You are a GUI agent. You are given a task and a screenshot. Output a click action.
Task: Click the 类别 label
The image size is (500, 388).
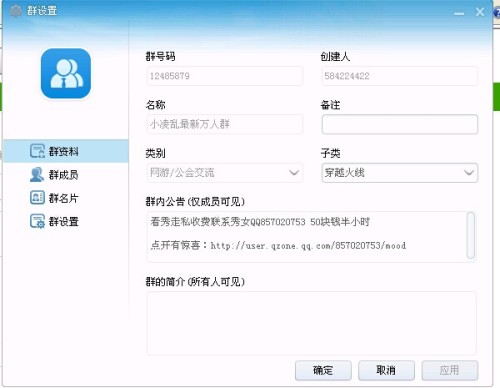tap(155, 153)
